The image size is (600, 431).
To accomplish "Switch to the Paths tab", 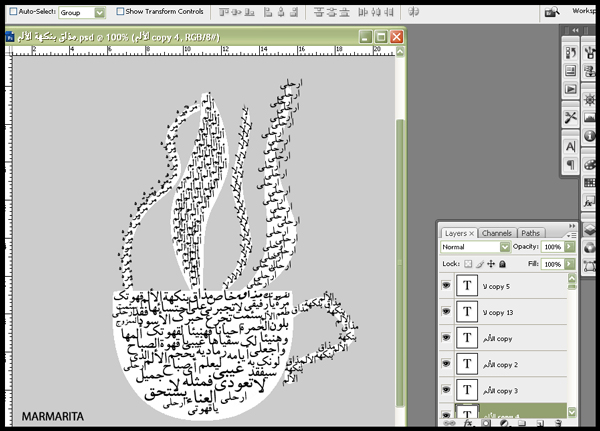I will tap(531, 233).
